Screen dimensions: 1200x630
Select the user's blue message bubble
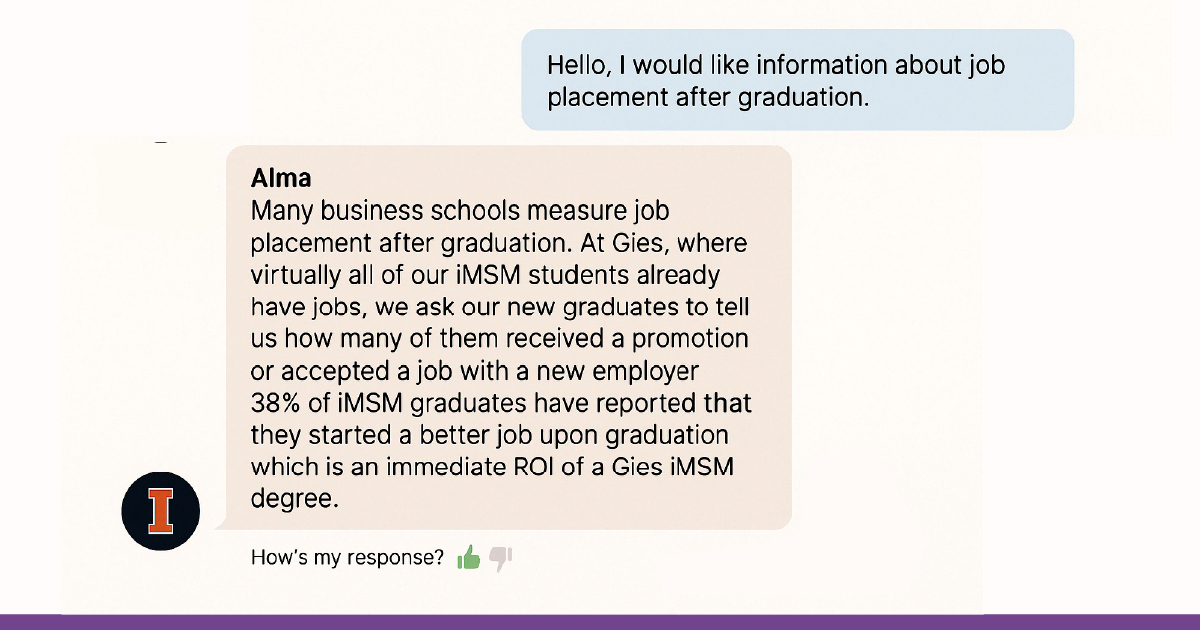point(797,80)
